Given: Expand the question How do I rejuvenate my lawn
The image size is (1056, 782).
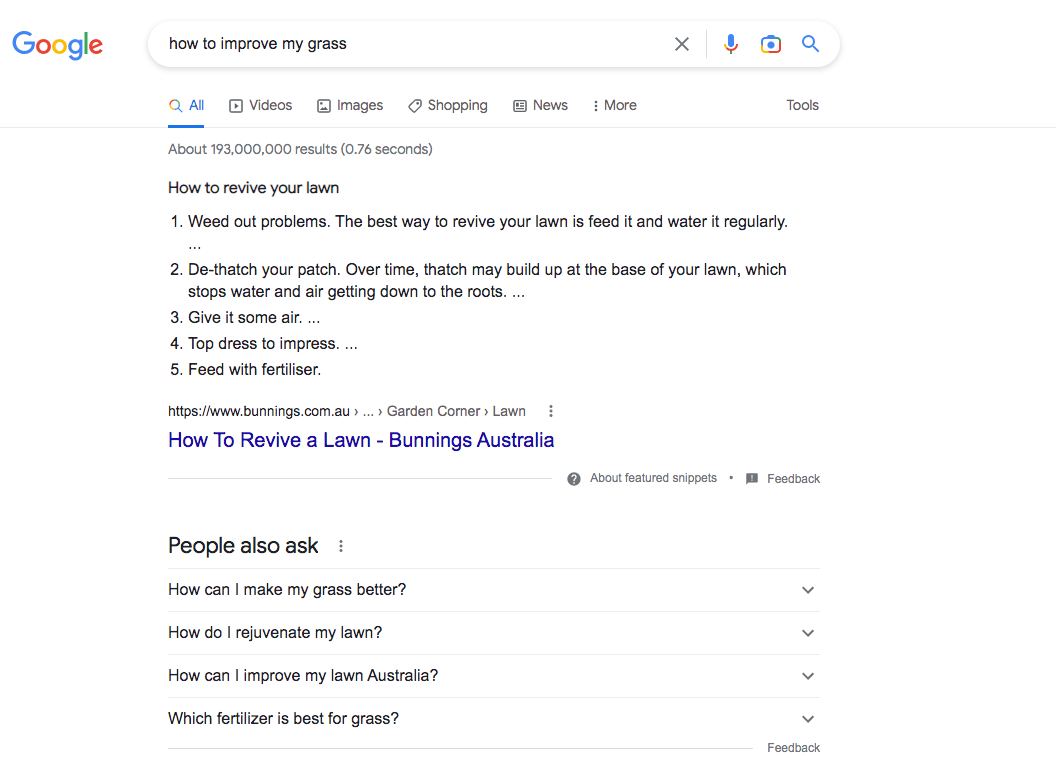Looking at the screenshot, I should tap(807, 633).
